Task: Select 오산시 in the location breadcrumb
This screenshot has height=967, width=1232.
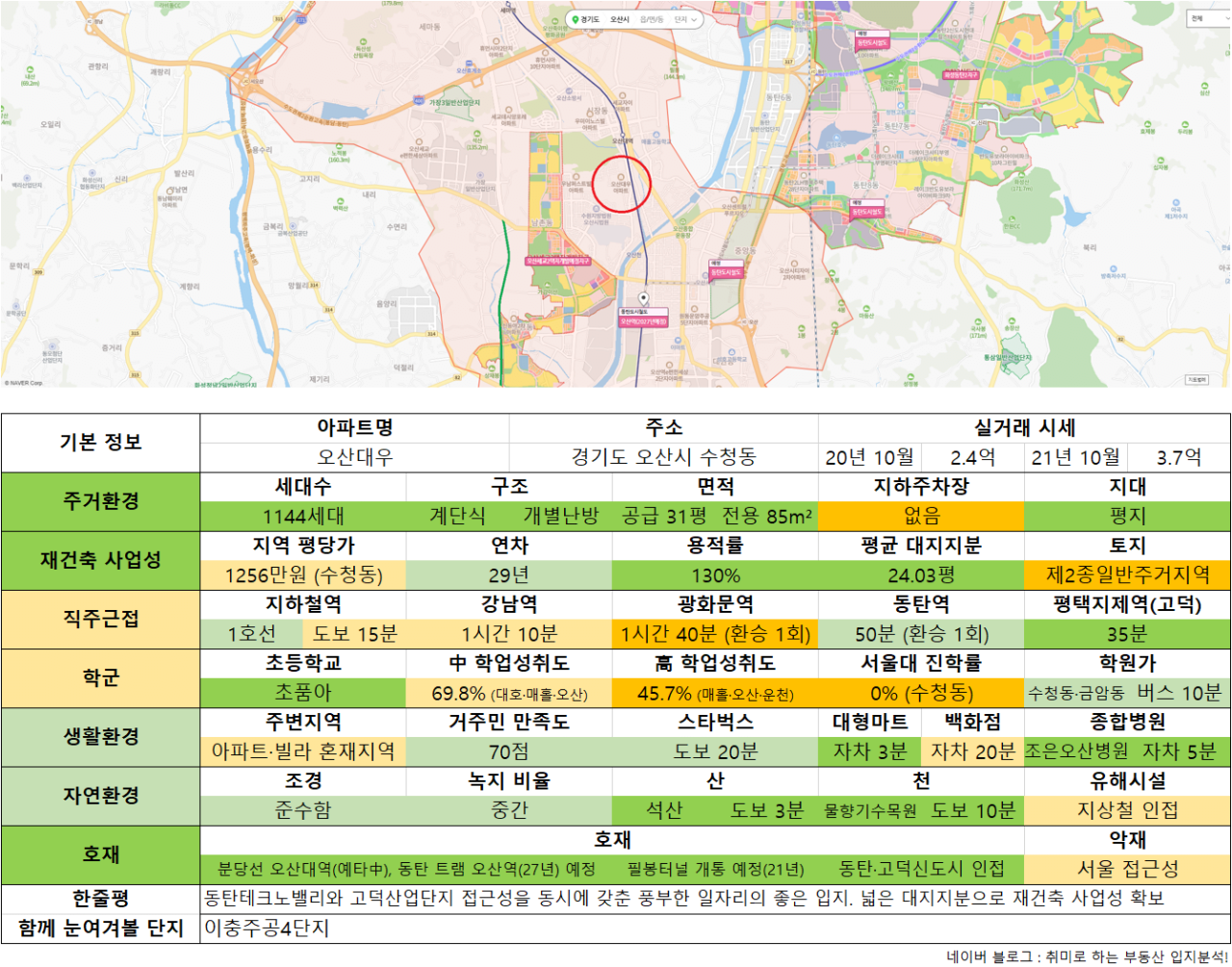Action: pos(620,19)
